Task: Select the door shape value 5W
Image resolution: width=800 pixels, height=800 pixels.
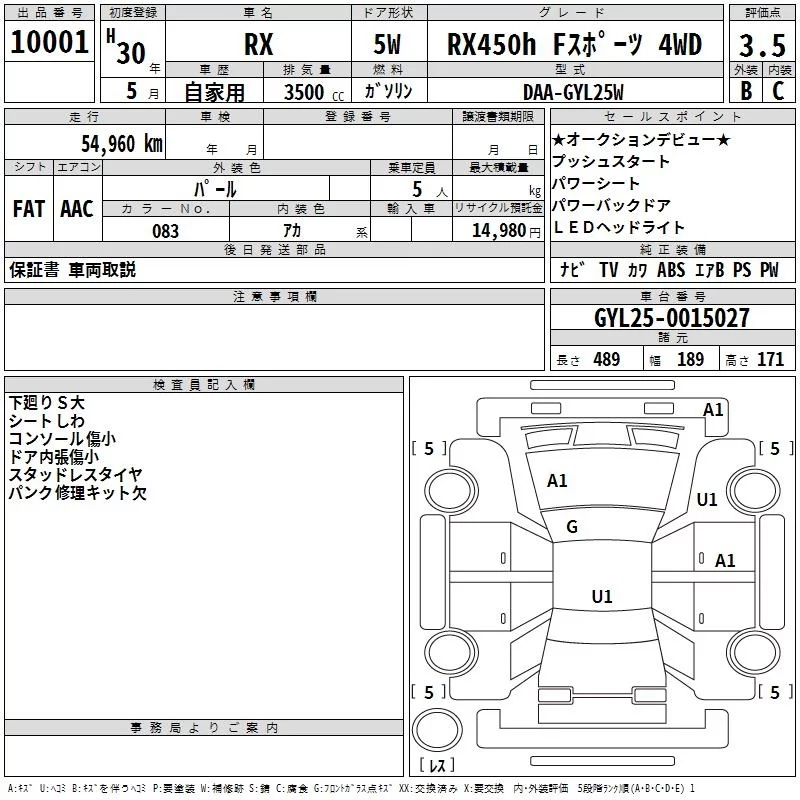Action: [x=387, y=44]
